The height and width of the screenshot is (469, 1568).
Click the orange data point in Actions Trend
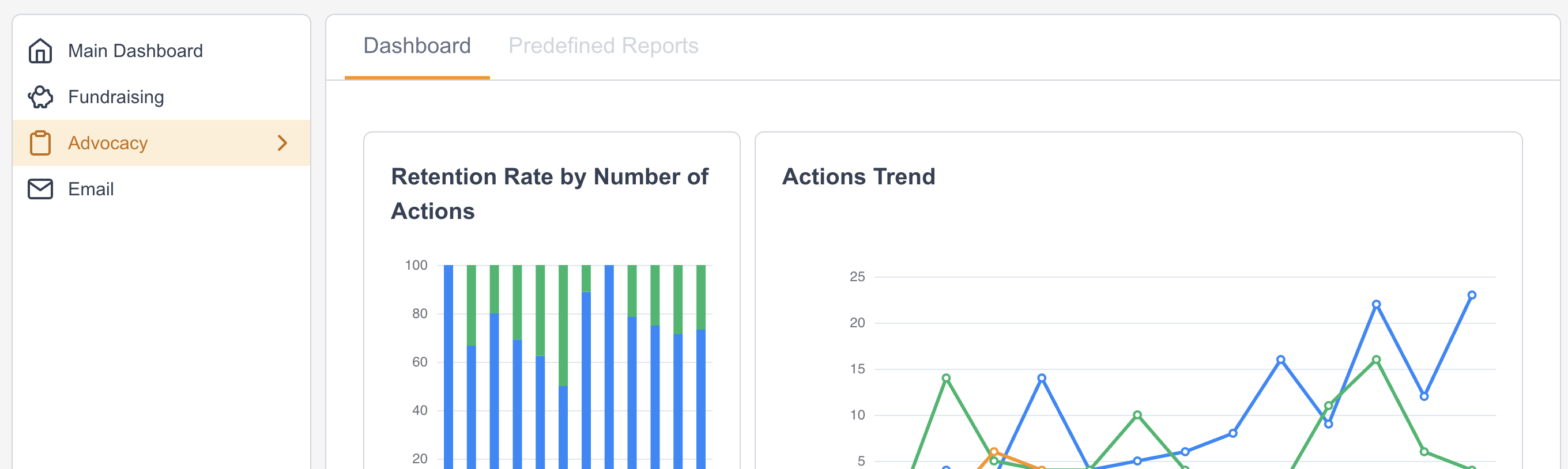coord(993,452)
